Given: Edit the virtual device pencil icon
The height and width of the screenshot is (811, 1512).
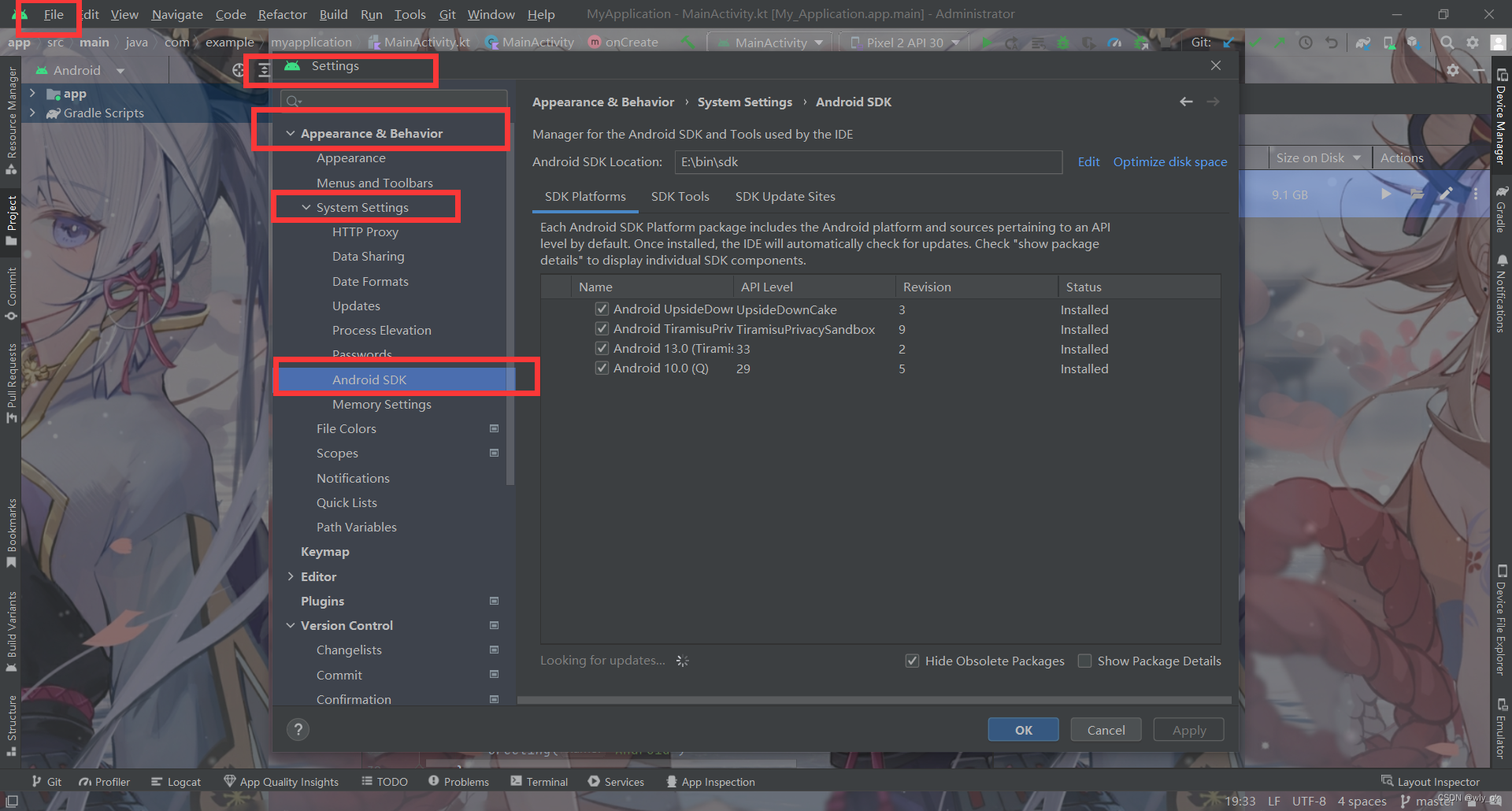Looking at the screenshot, I should tap(1446, 194).
